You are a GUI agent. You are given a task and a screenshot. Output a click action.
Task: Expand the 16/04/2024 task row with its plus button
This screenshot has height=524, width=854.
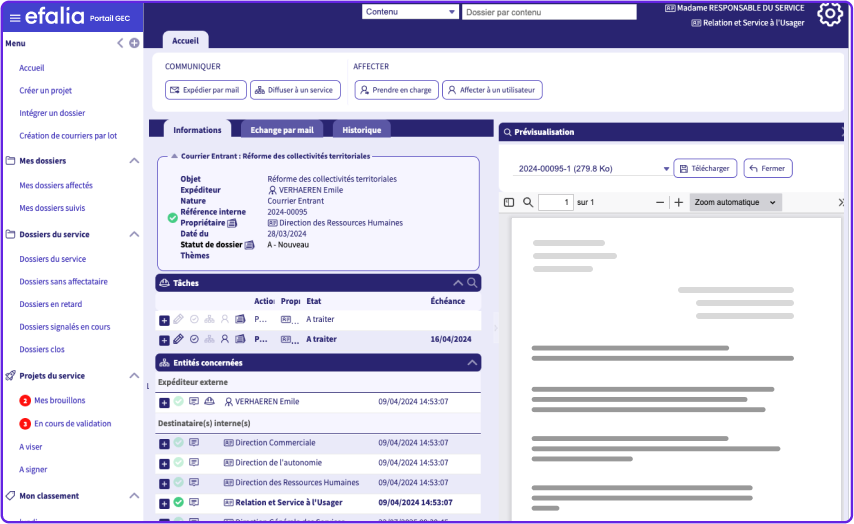[164, 340]
